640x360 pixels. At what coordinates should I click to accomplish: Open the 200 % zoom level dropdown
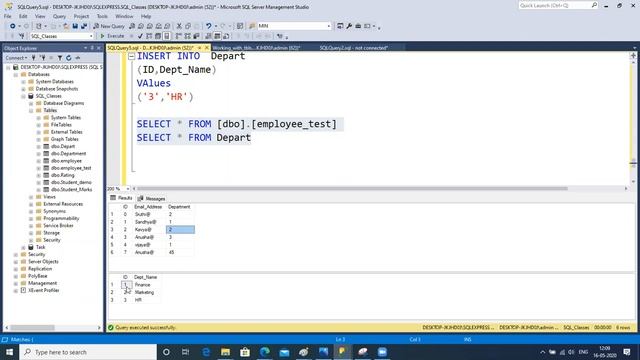click(128, 189)
